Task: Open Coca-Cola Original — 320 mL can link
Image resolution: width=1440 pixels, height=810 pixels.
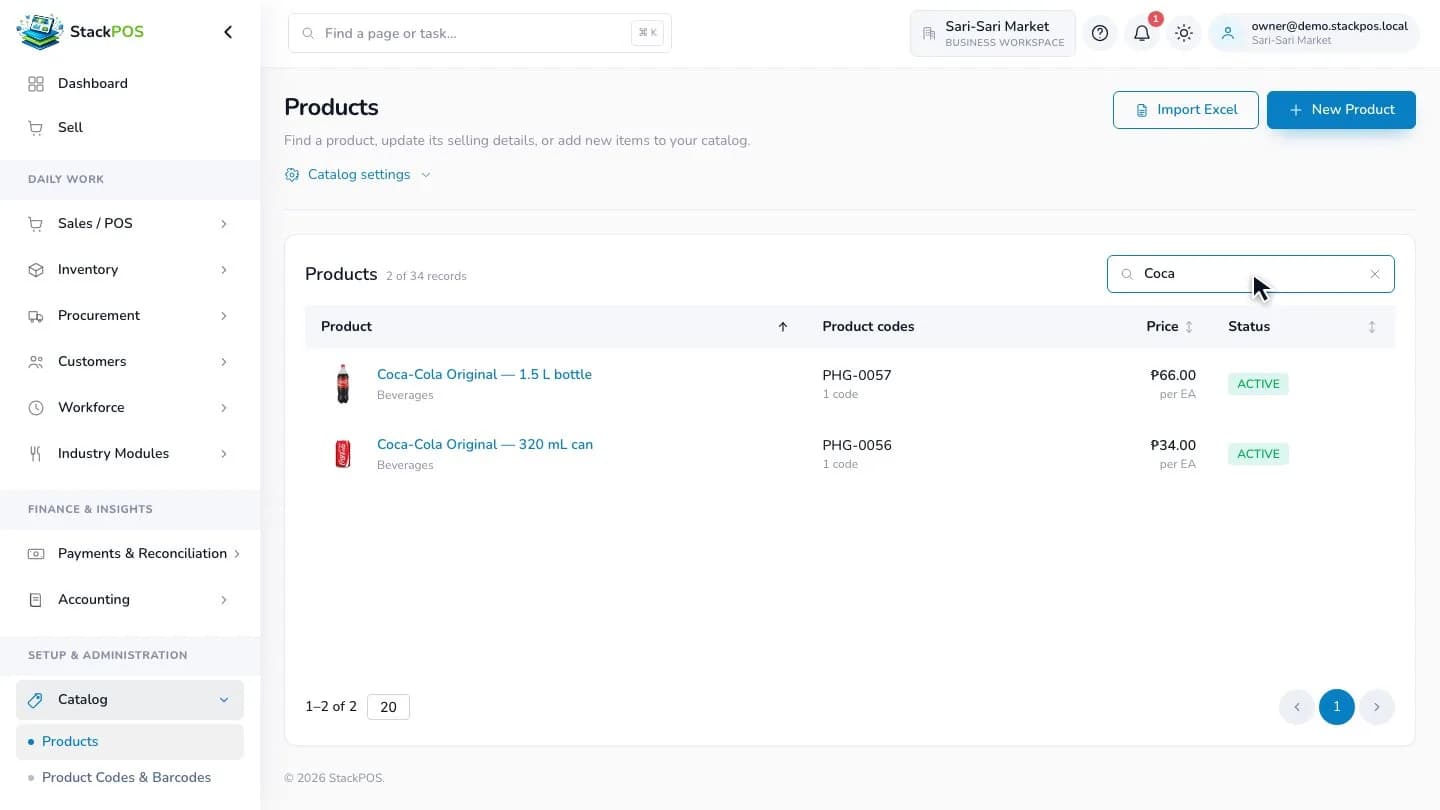Action: 485,445
